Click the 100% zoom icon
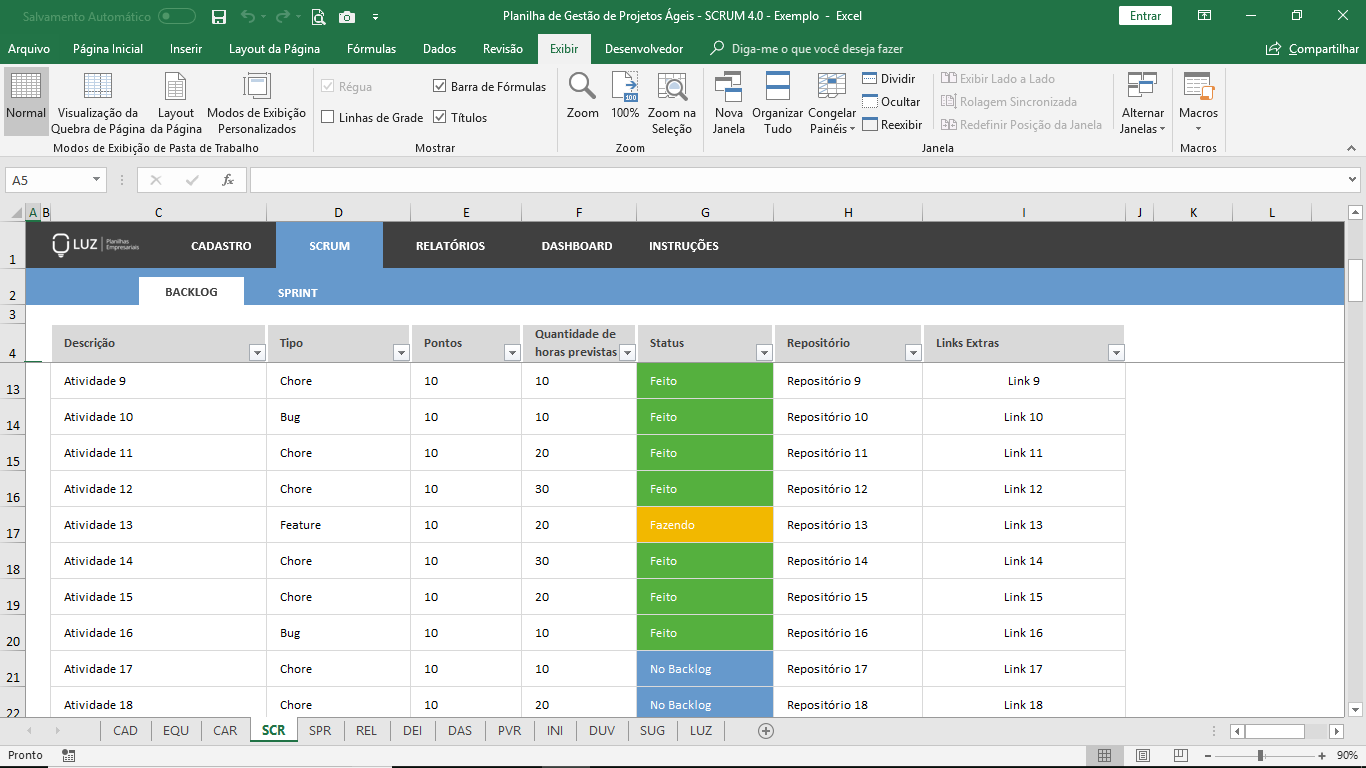 pyautogui.click(x=625, y=88)
